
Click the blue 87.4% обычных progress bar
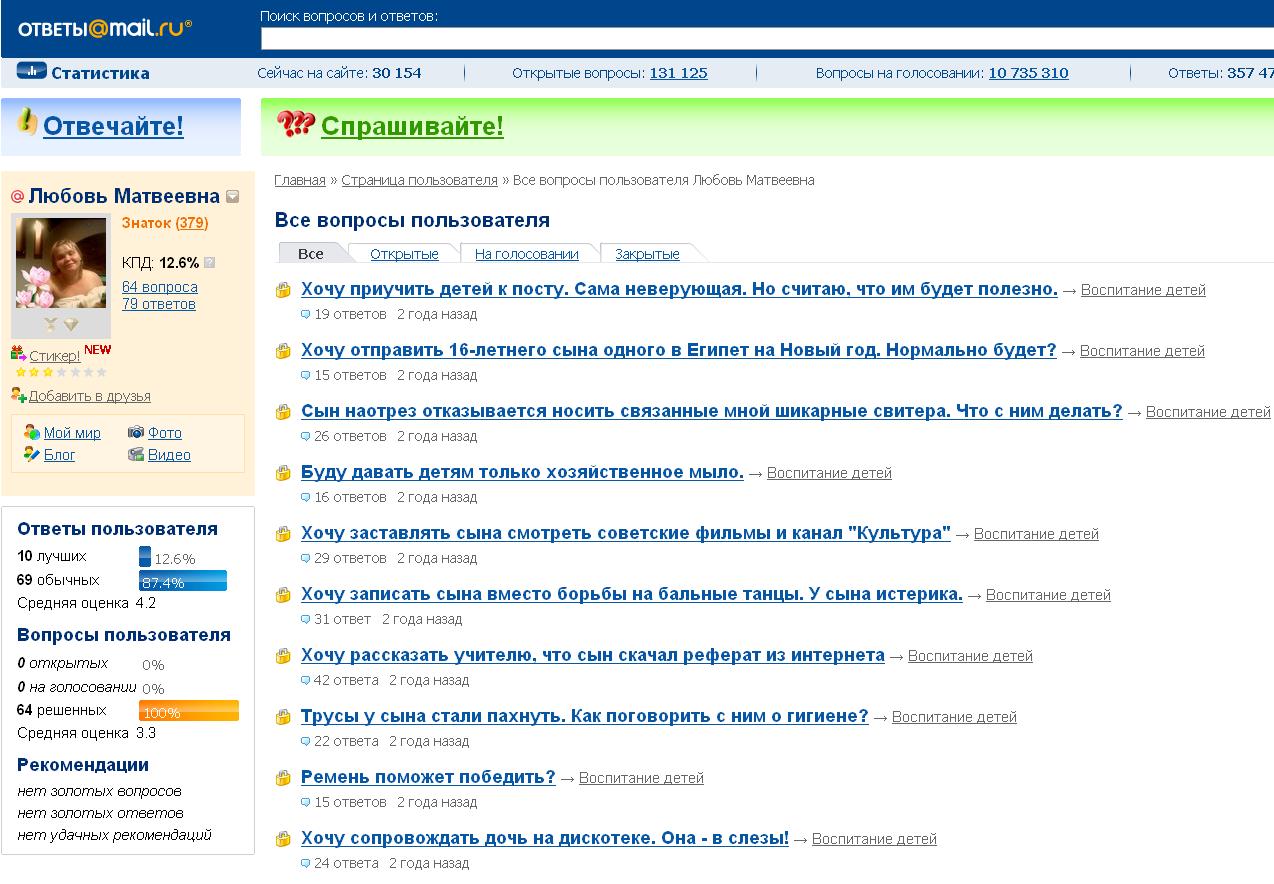[x=183, y=581]
